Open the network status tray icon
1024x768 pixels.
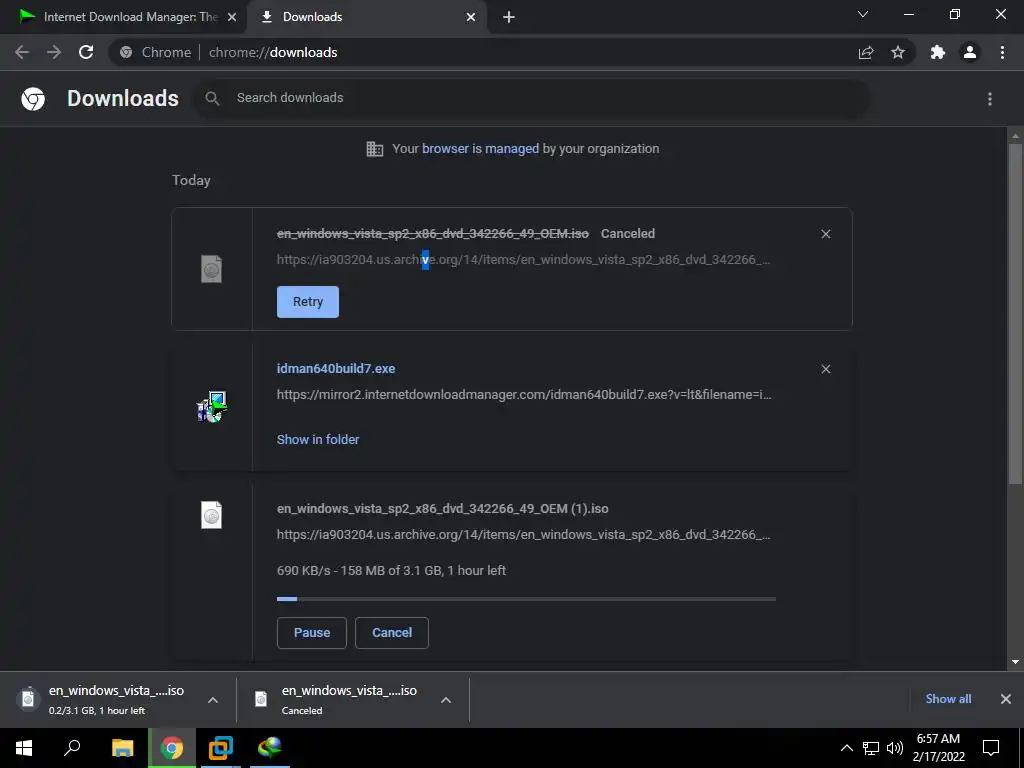click(871, 748)
